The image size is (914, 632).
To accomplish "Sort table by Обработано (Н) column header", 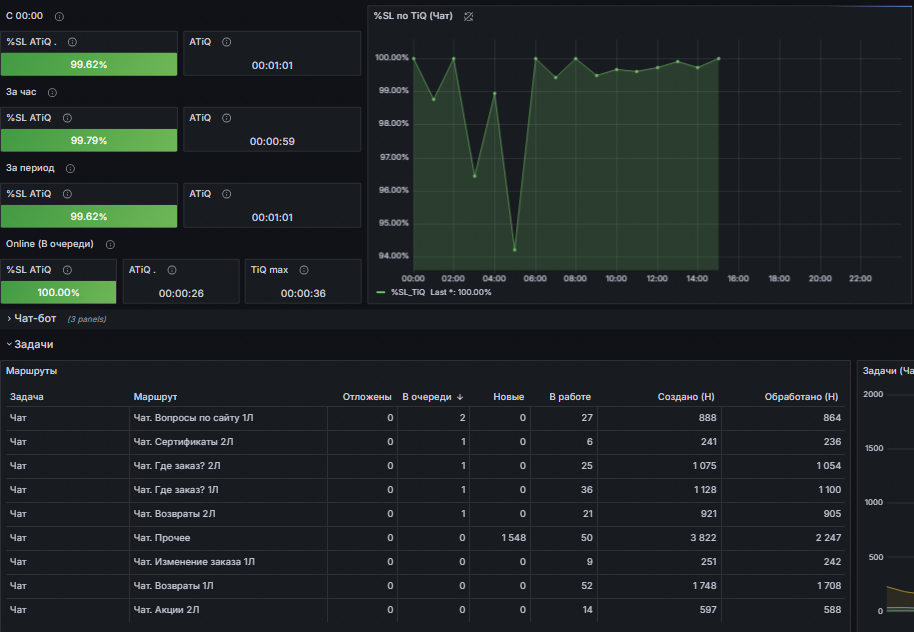I will pos(801,397).
